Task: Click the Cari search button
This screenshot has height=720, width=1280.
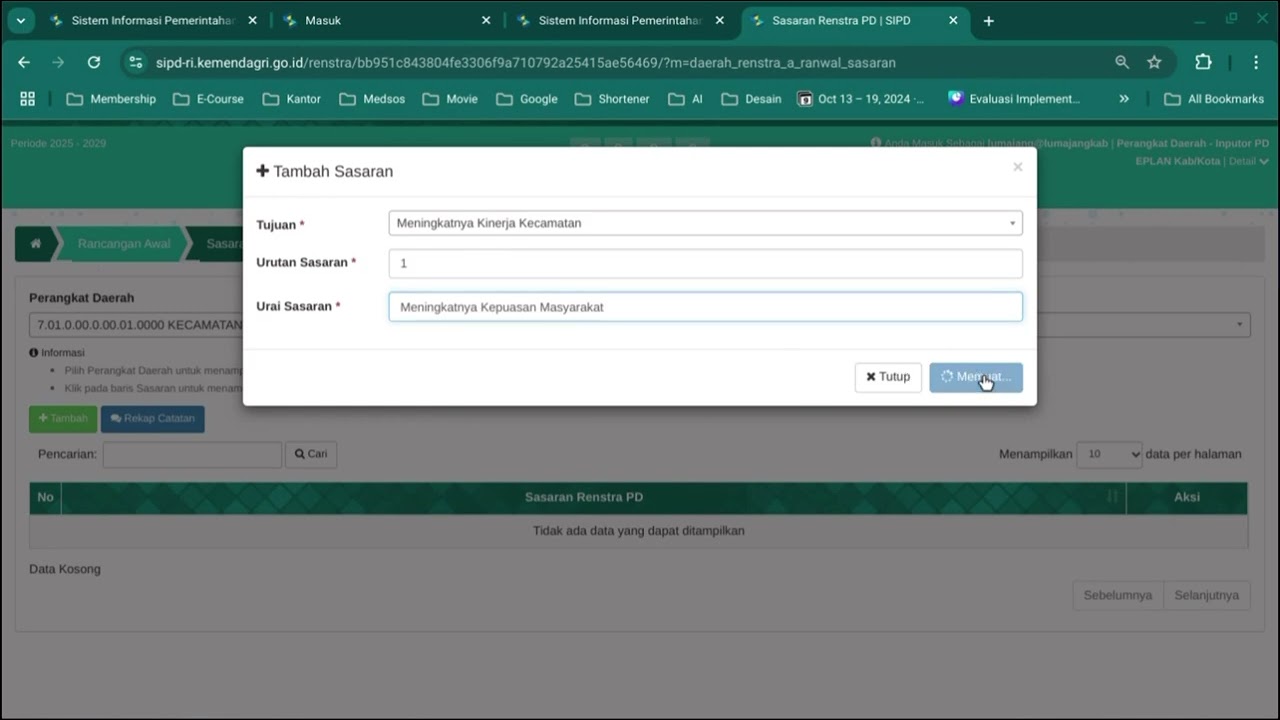Action: 311,454
